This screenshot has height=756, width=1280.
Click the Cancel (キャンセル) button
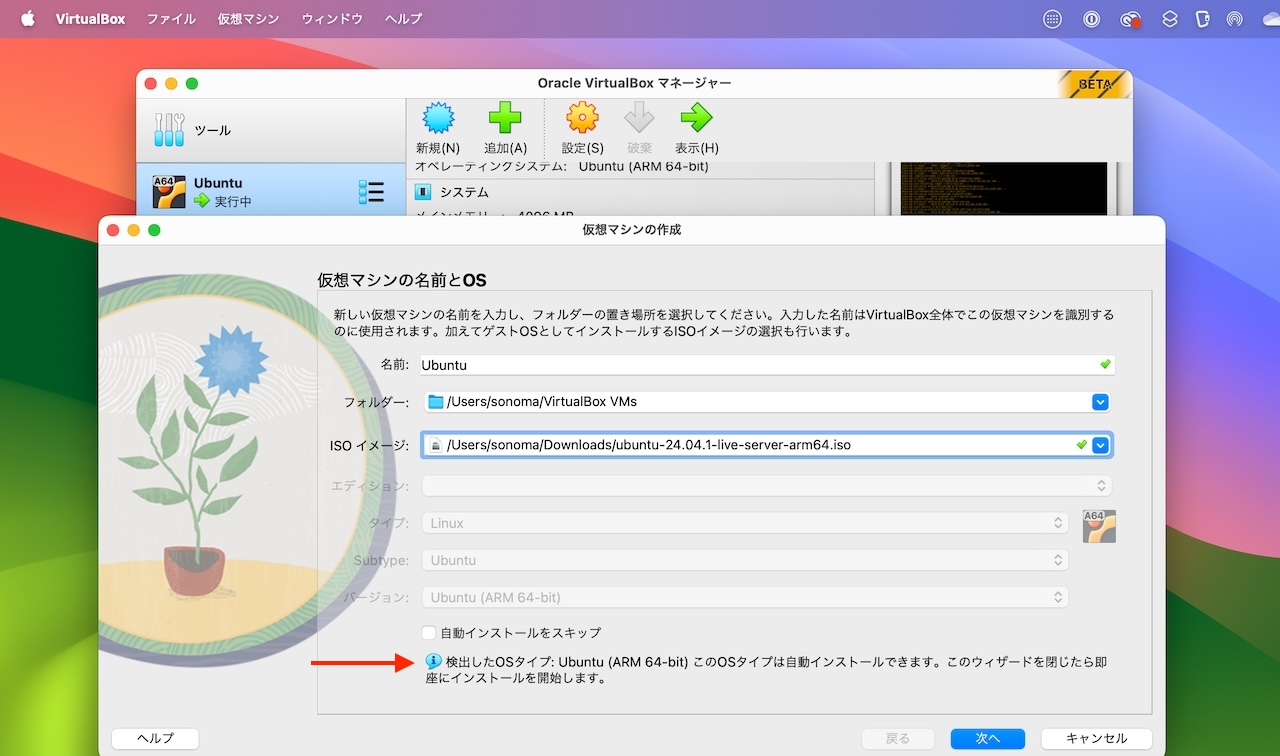click(1096, 738)
